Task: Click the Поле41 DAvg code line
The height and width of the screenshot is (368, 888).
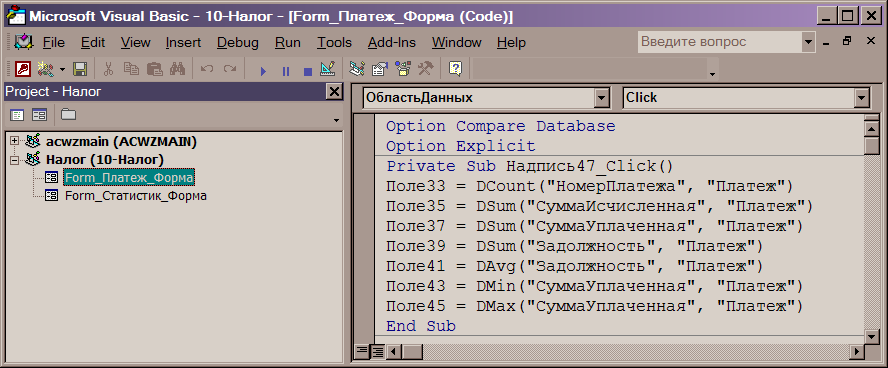Action: (x=574, y=266)
